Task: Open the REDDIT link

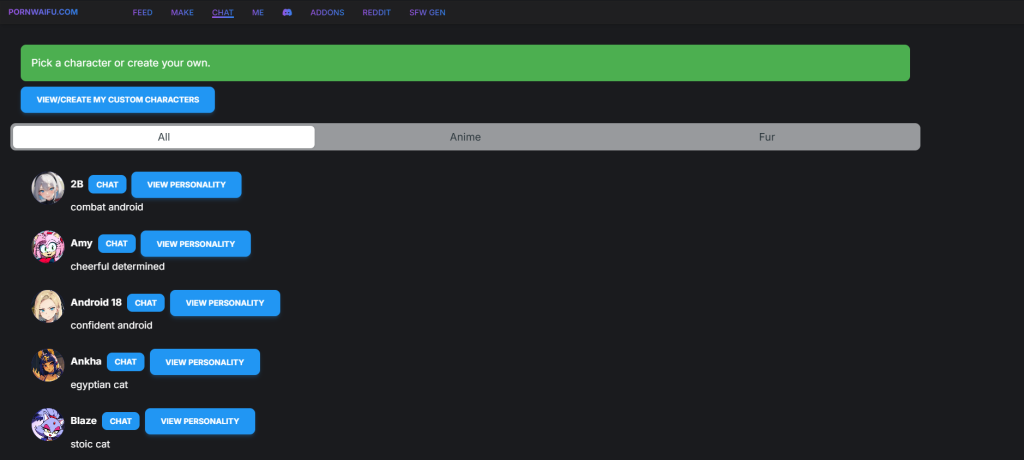Action: (x=377, y=12)
